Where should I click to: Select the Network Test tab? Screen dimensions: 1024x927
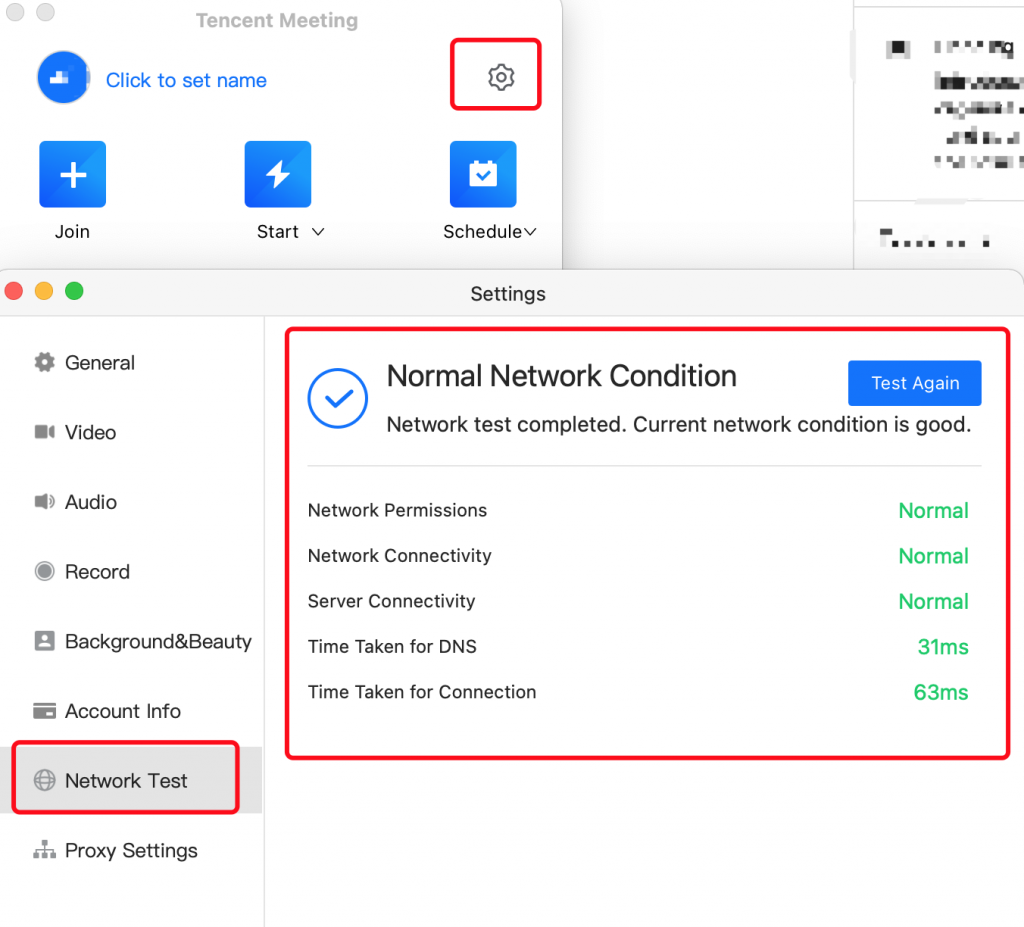pyautogui.click(x=126, y=781)
